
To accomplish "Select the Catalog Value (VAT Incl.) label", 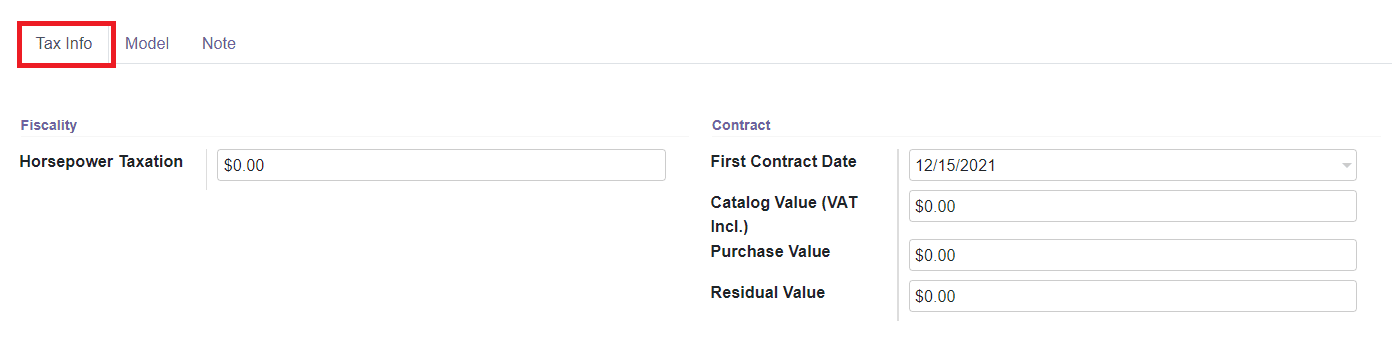I will coord(784,214).
